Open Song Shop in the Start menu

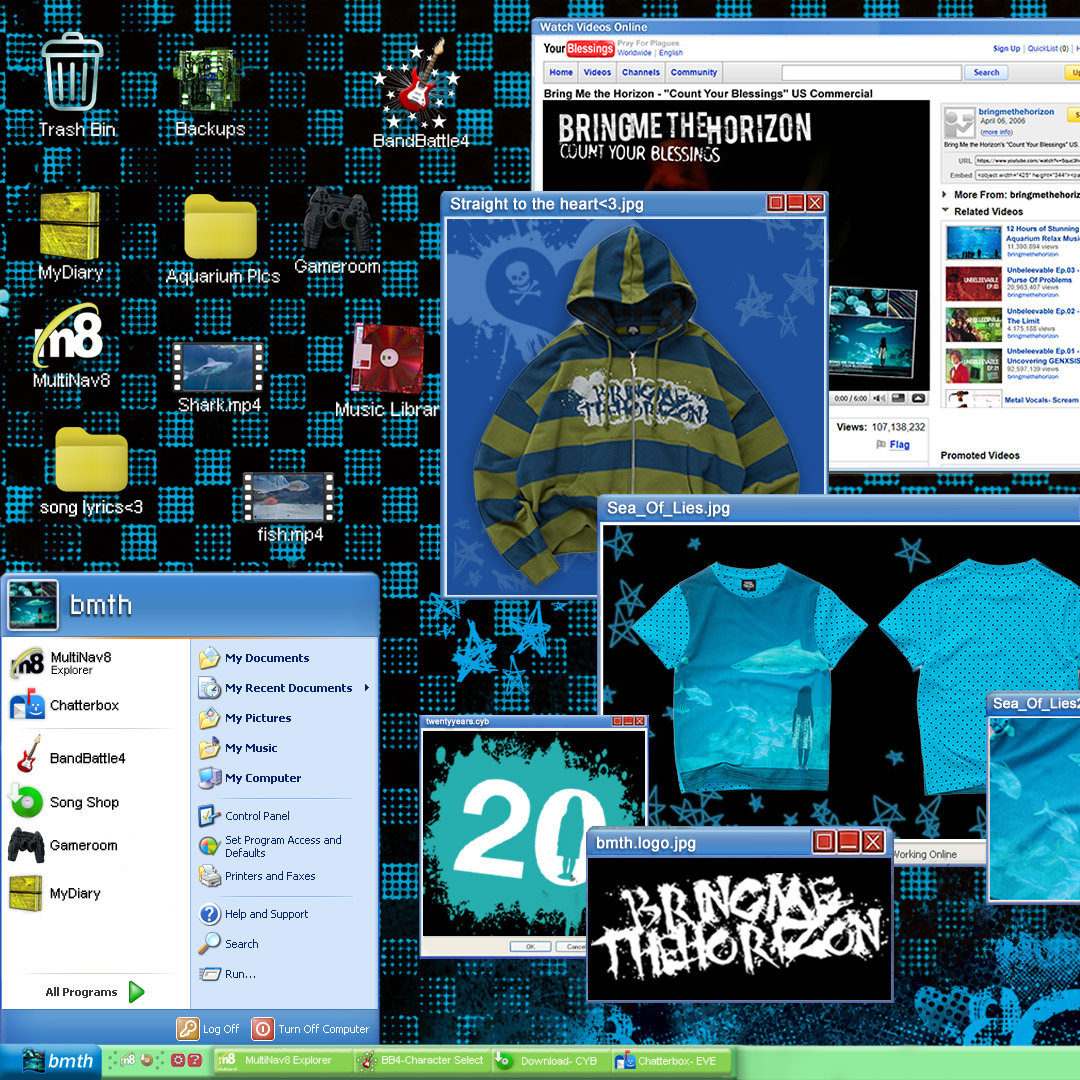(x=65, y=802)
